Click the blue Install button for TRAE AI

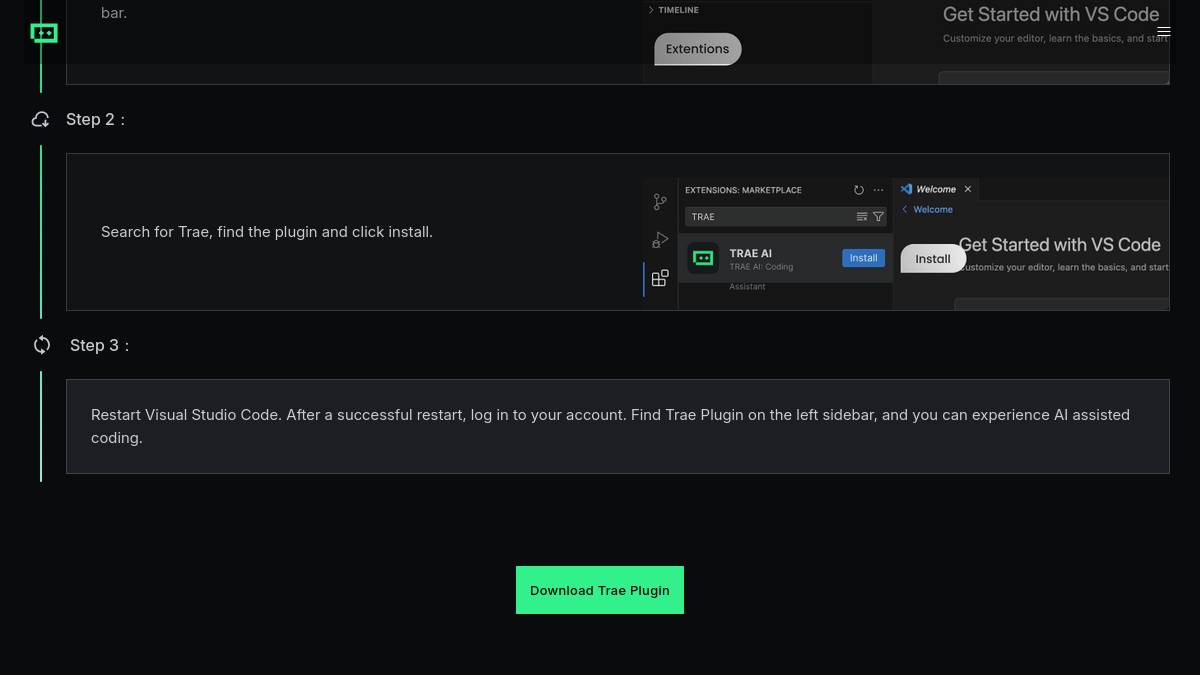(863, 258)
